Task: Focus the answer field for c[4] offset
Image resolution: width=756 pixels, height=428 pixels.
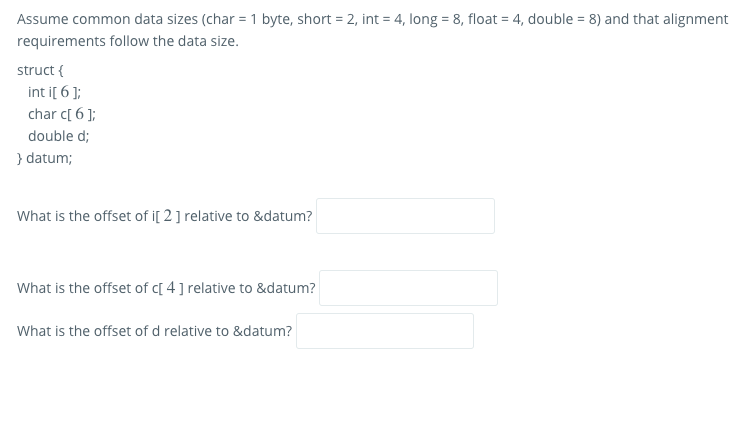Action: (x=408, y=288)
